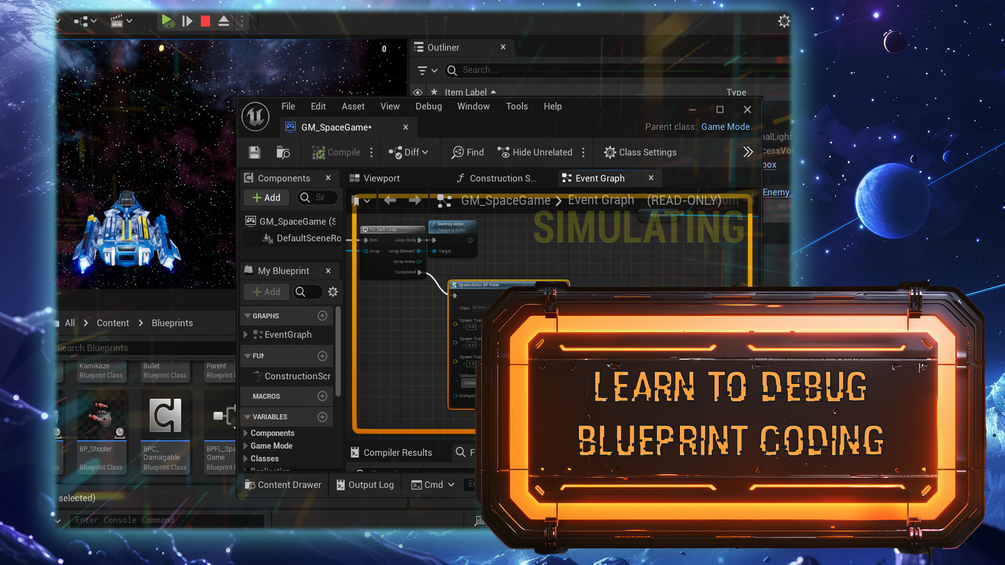Switch to the Viewport tab

(x=374, y=178)
